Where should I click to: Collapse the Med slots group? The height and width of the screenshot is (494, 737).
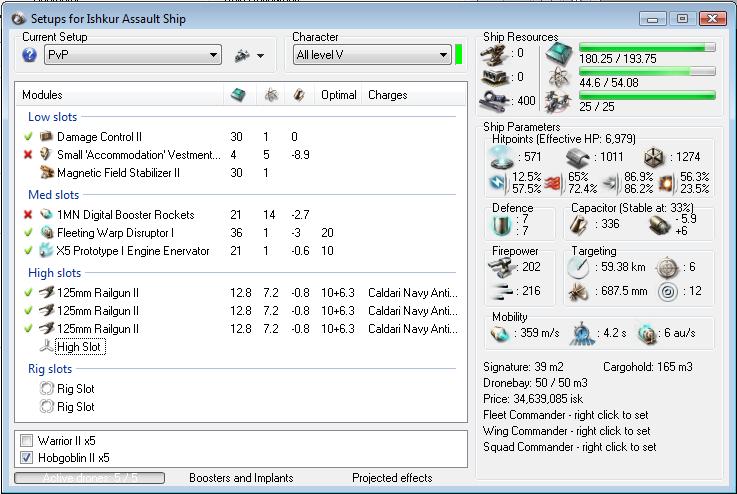point(53,195)
